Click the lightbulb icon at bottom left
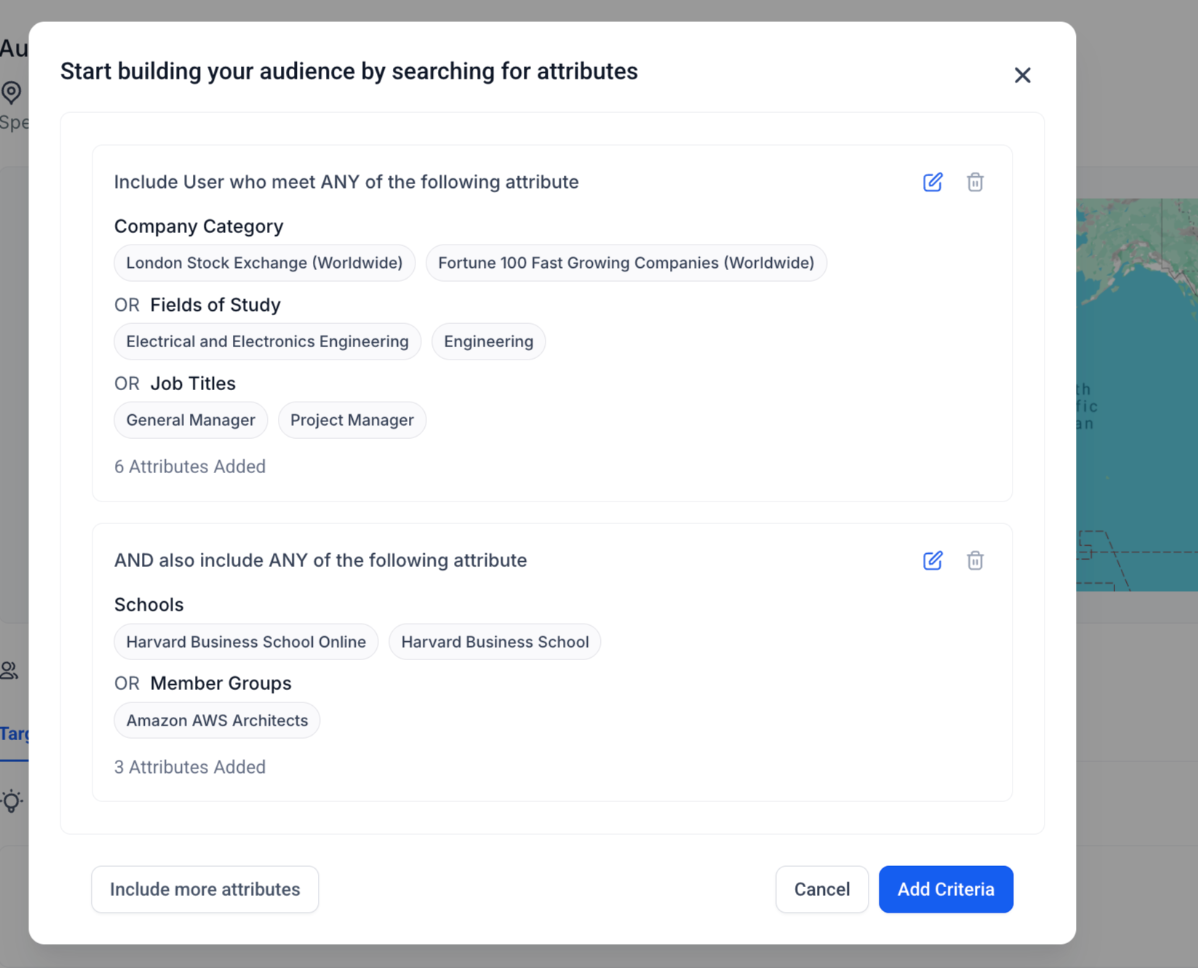The width and height of the screenshot is (1198, 968). coord(11,801)
